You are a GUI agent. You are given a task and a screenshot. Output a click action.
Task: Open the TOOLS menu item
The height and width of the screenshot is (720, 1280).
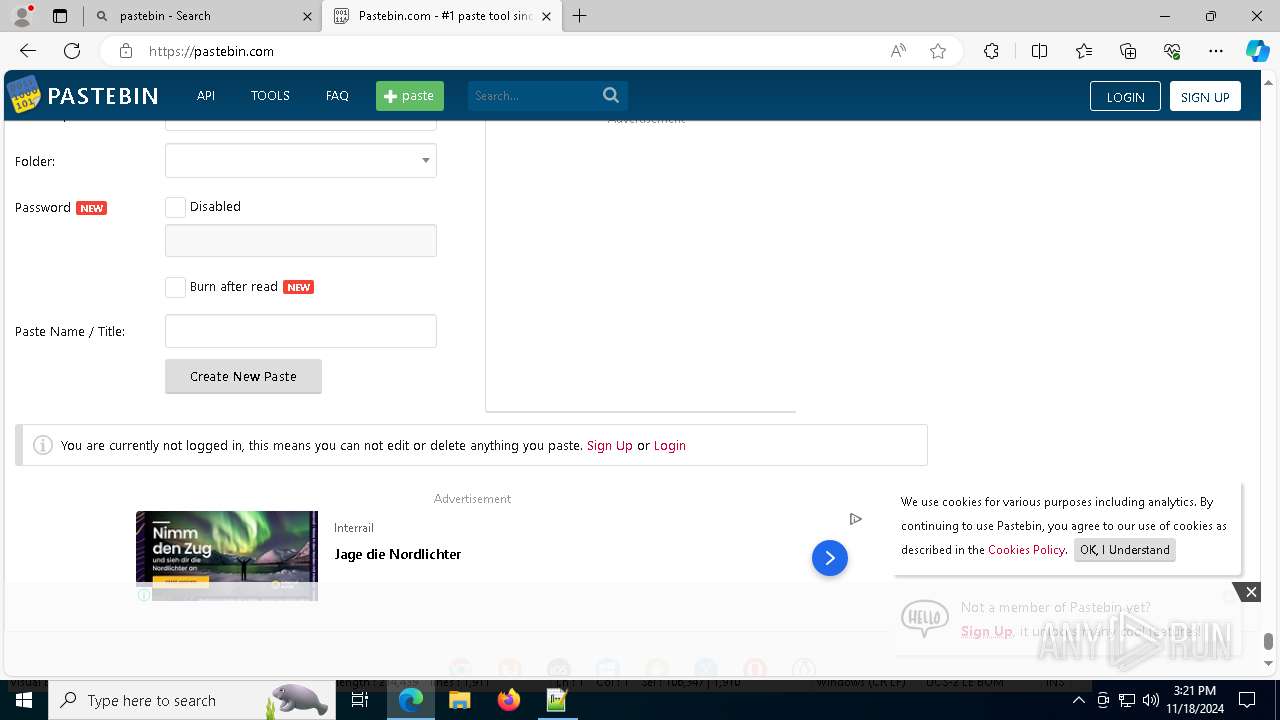[270, 96]
